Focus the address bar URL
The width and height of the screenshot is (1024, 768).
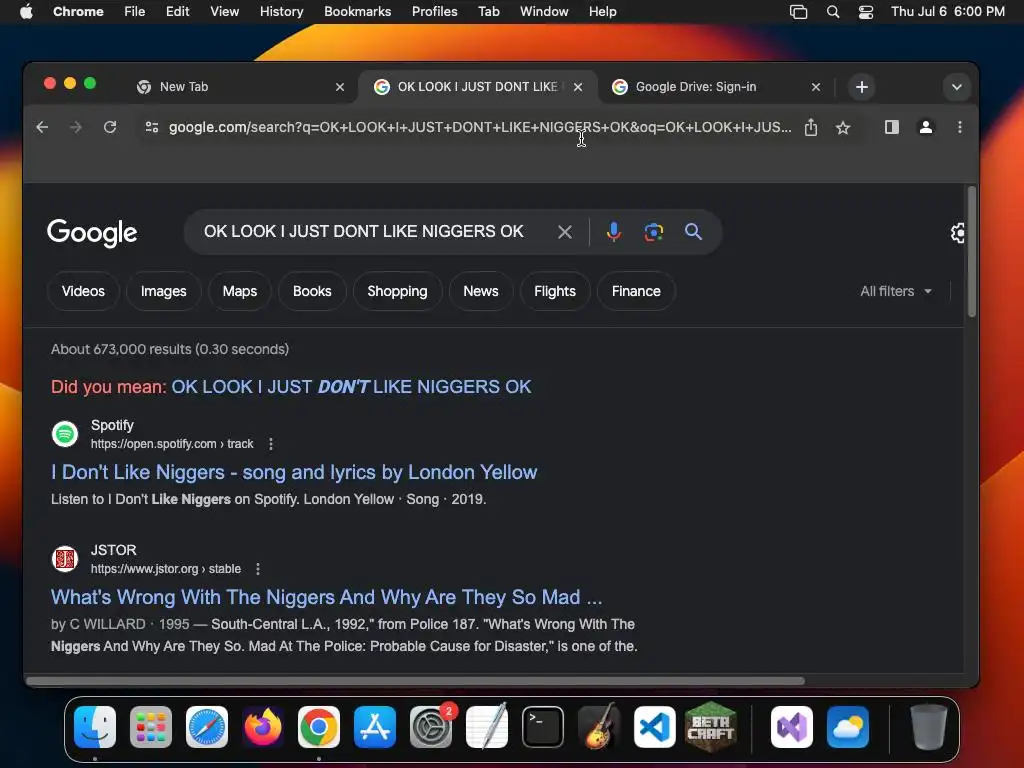coord(480,127)
